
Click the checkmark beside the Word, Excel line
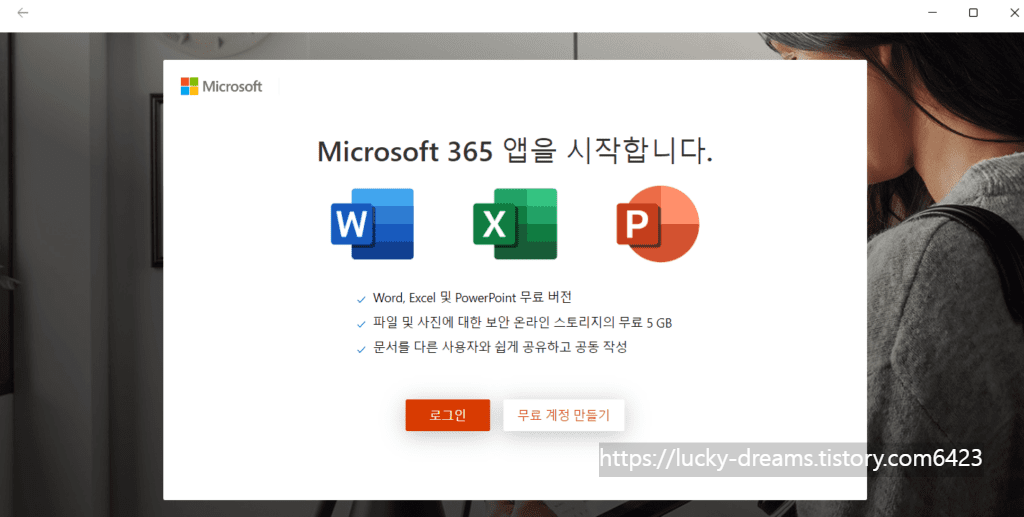361,300
